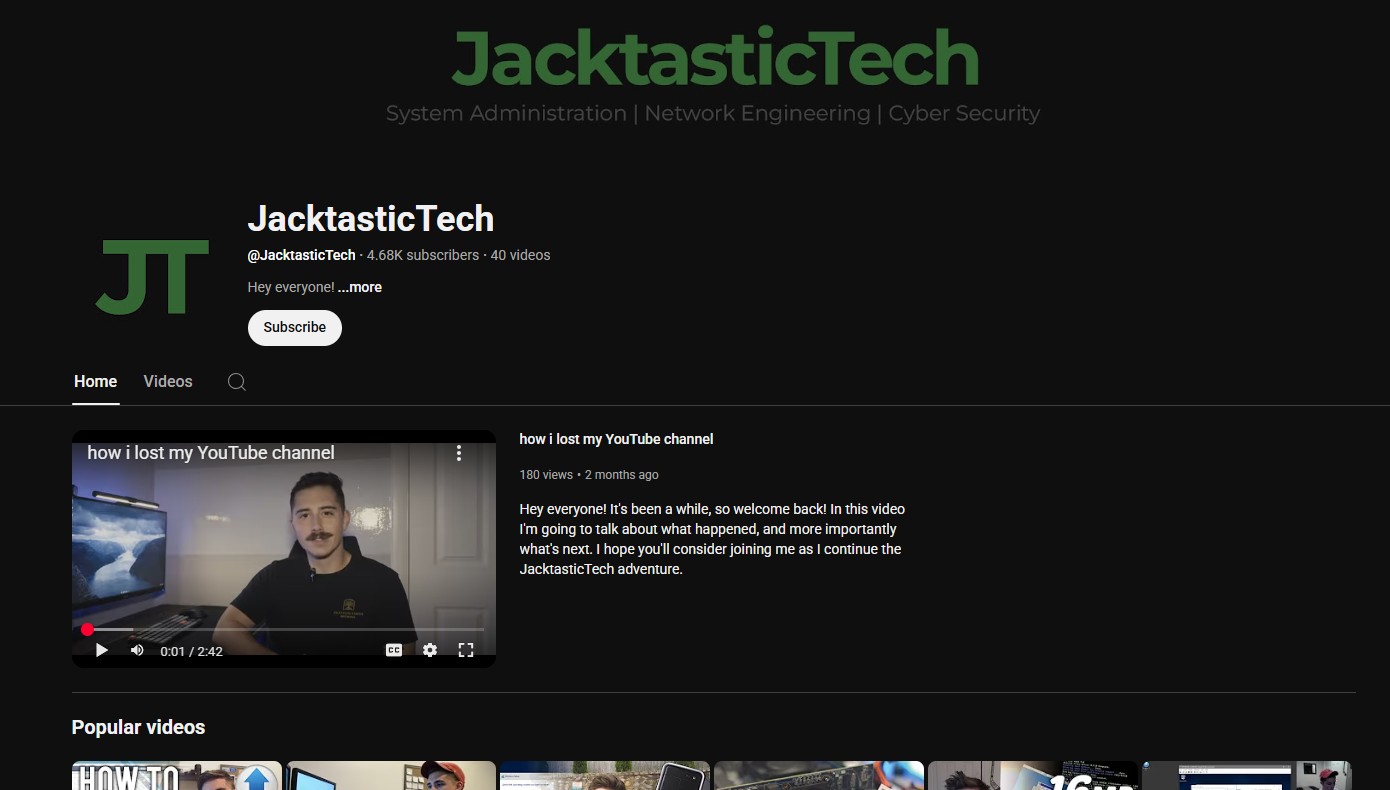Select the Home tab

pyautogui.click(x=95, y=382)
